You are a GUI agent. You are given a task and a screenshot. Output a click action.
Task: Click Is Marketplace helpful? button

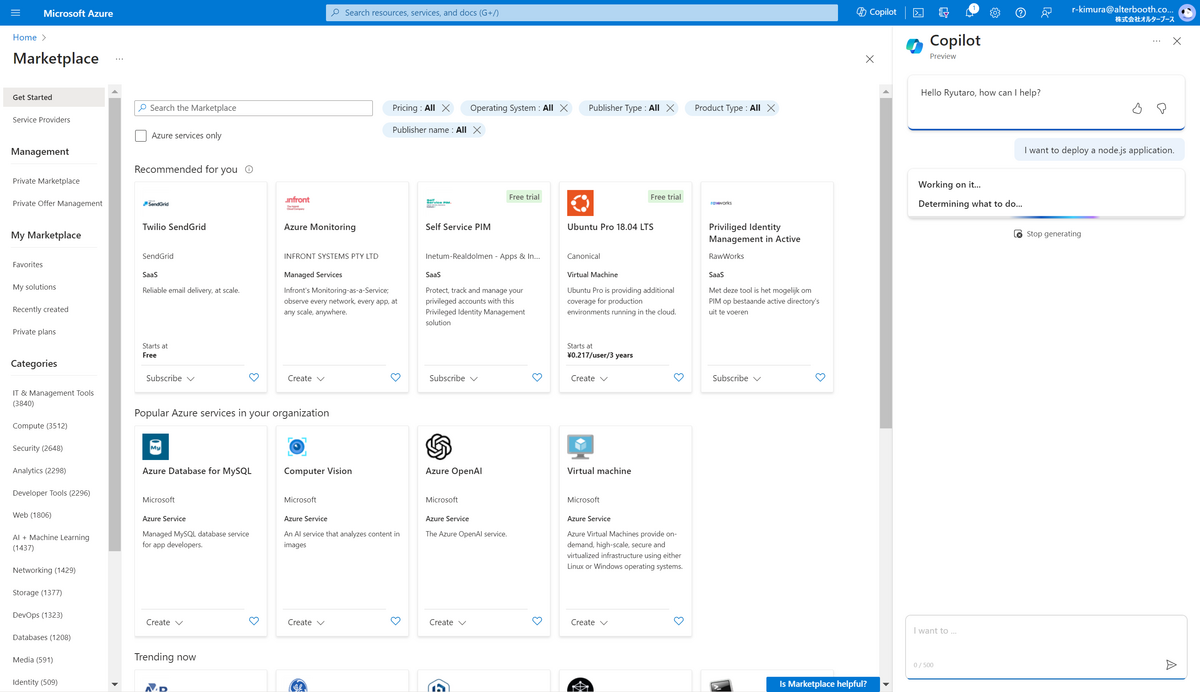click(x=823, y=684)
